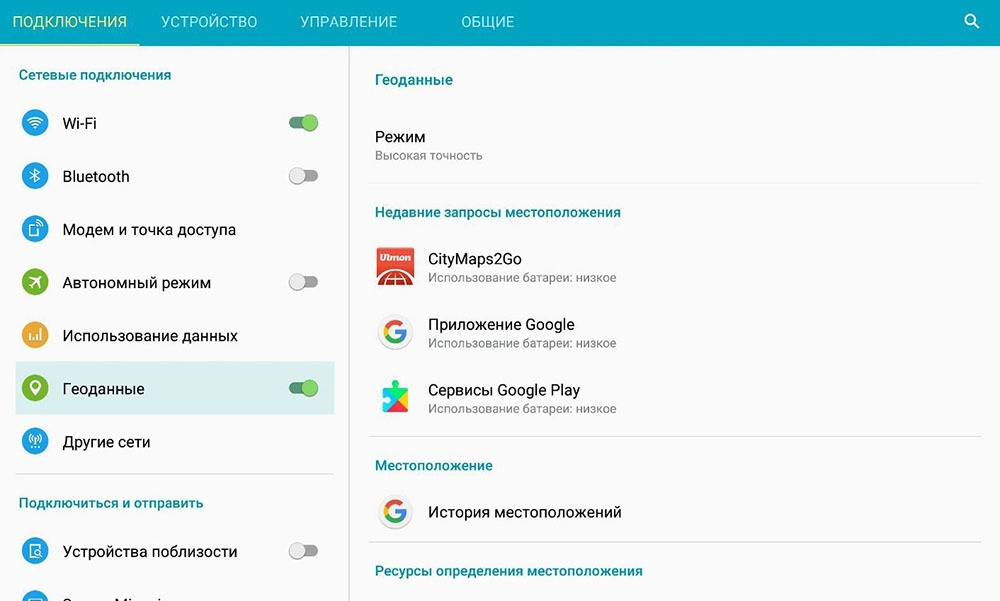Image resolution: width=1000 pixels, height=601 pixels.
Task: Tap the Сервисы Google Play icon
Action: (395, 397)
